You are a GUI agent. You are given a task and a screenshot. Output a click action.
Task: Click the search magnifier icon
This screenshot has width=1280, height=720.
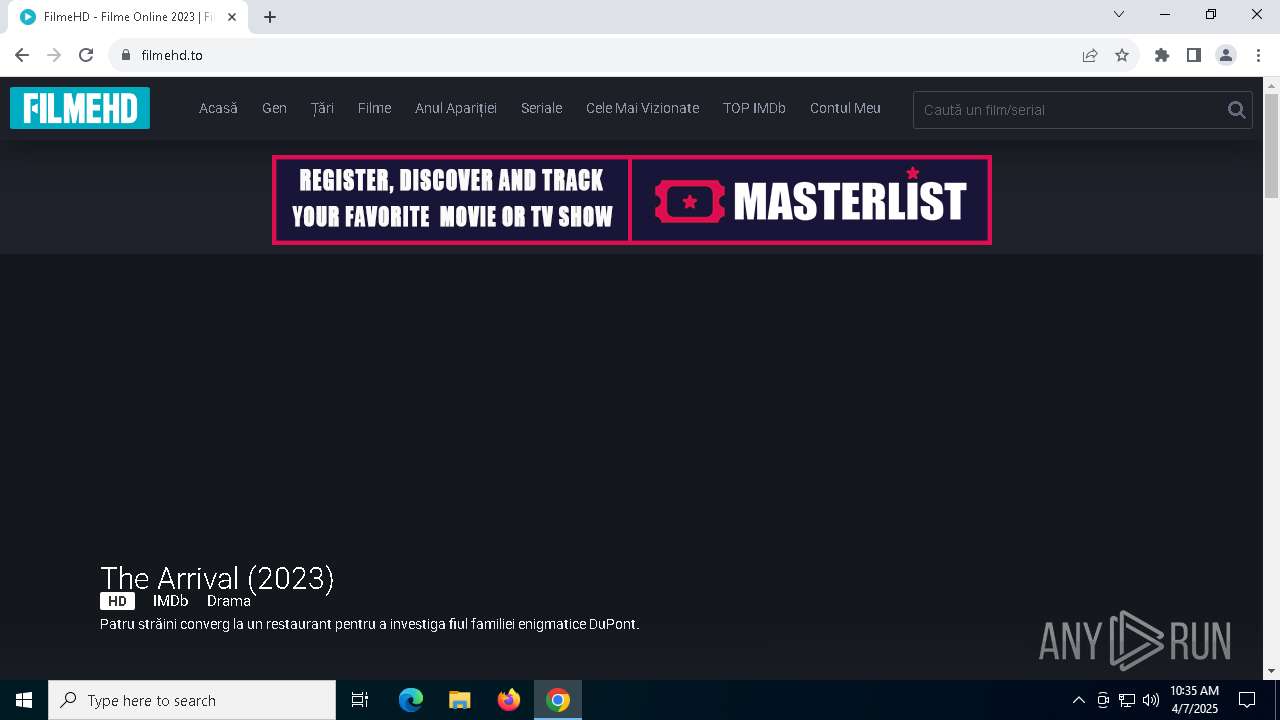pos(1236,110)
